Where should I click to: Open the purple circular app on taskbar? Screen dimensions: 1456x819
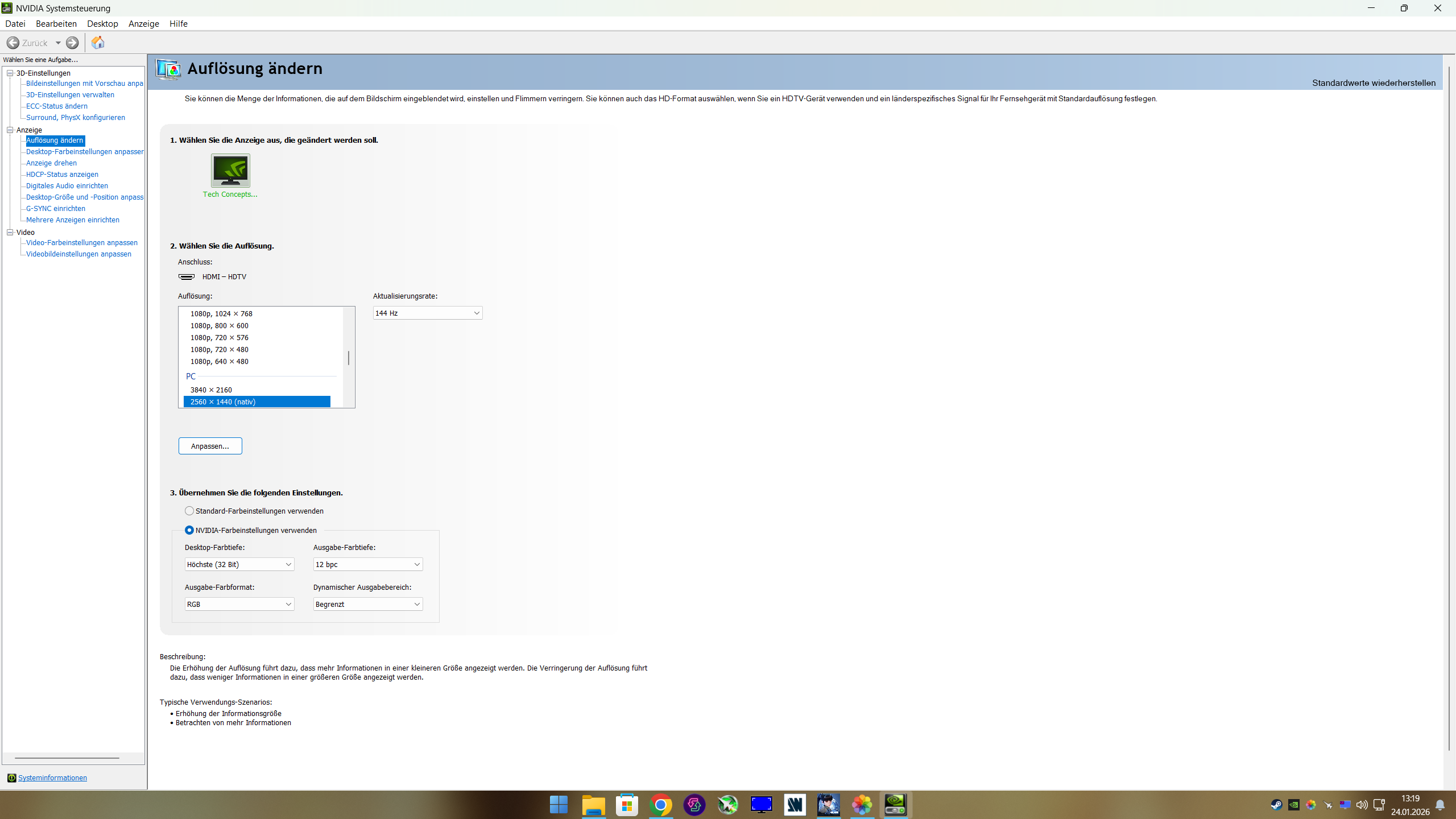(694, 805)
